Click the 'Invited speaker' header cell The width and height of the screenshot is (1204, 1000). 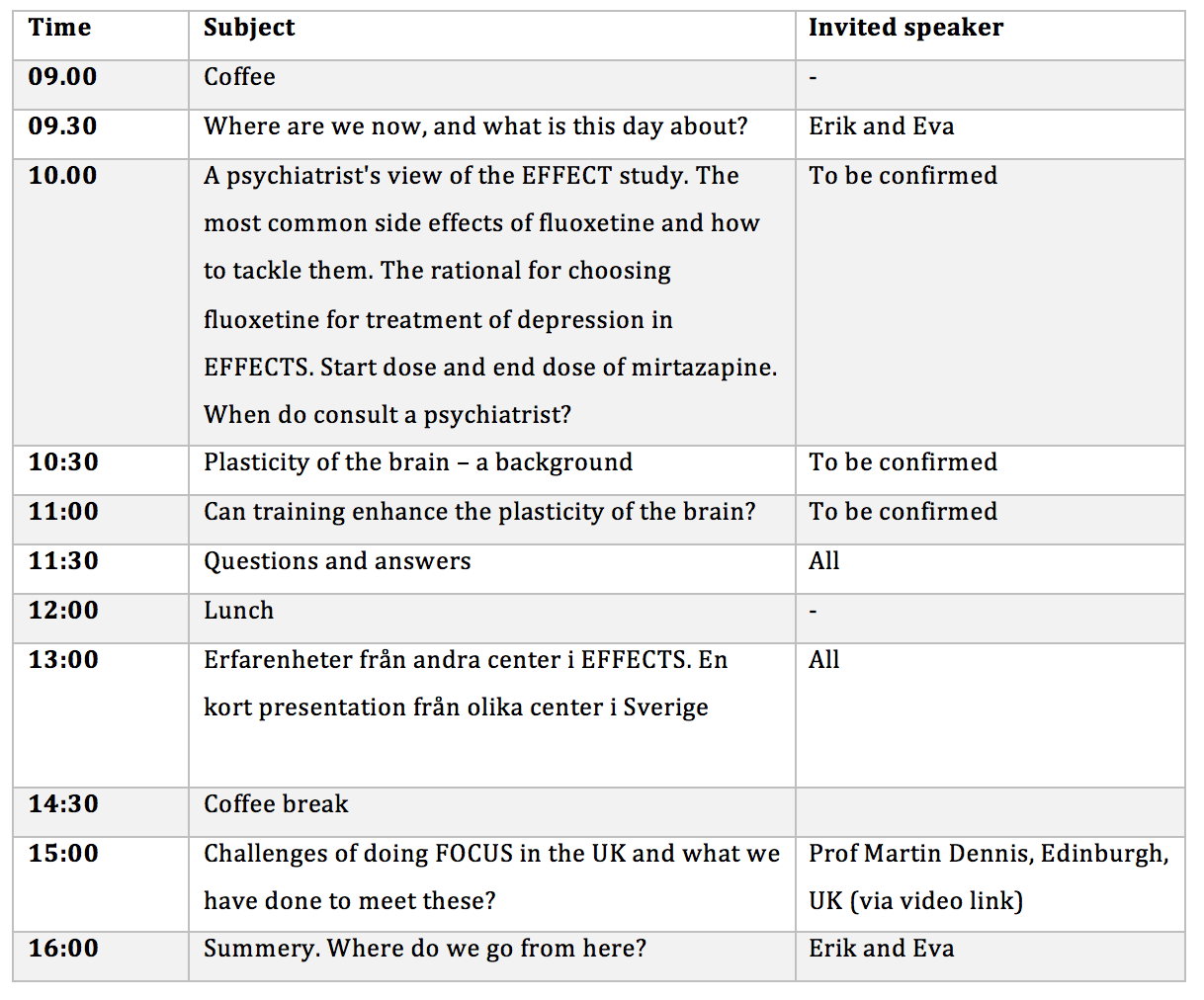[990, 36]
